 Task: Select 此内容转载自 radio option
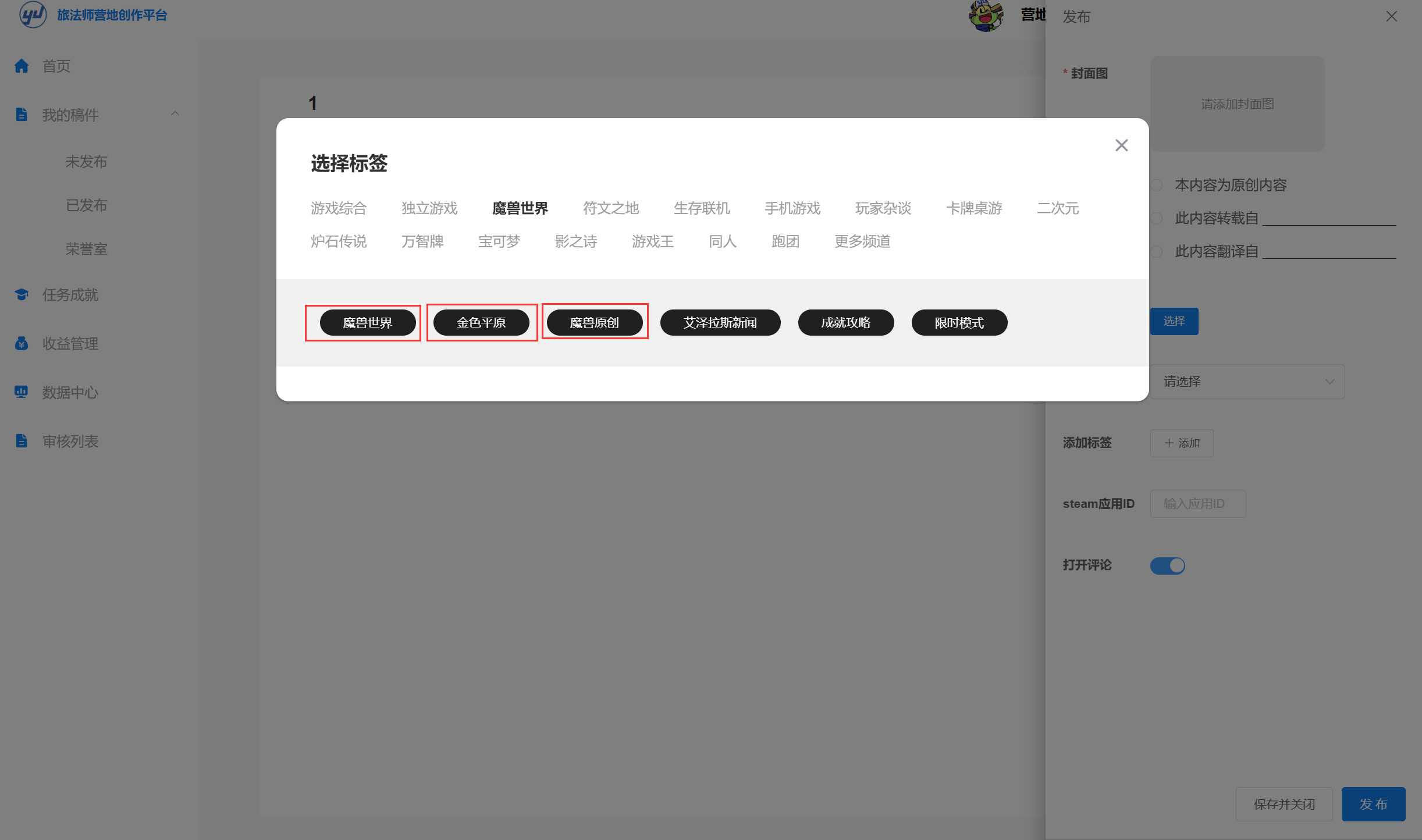pos(1157,218)
